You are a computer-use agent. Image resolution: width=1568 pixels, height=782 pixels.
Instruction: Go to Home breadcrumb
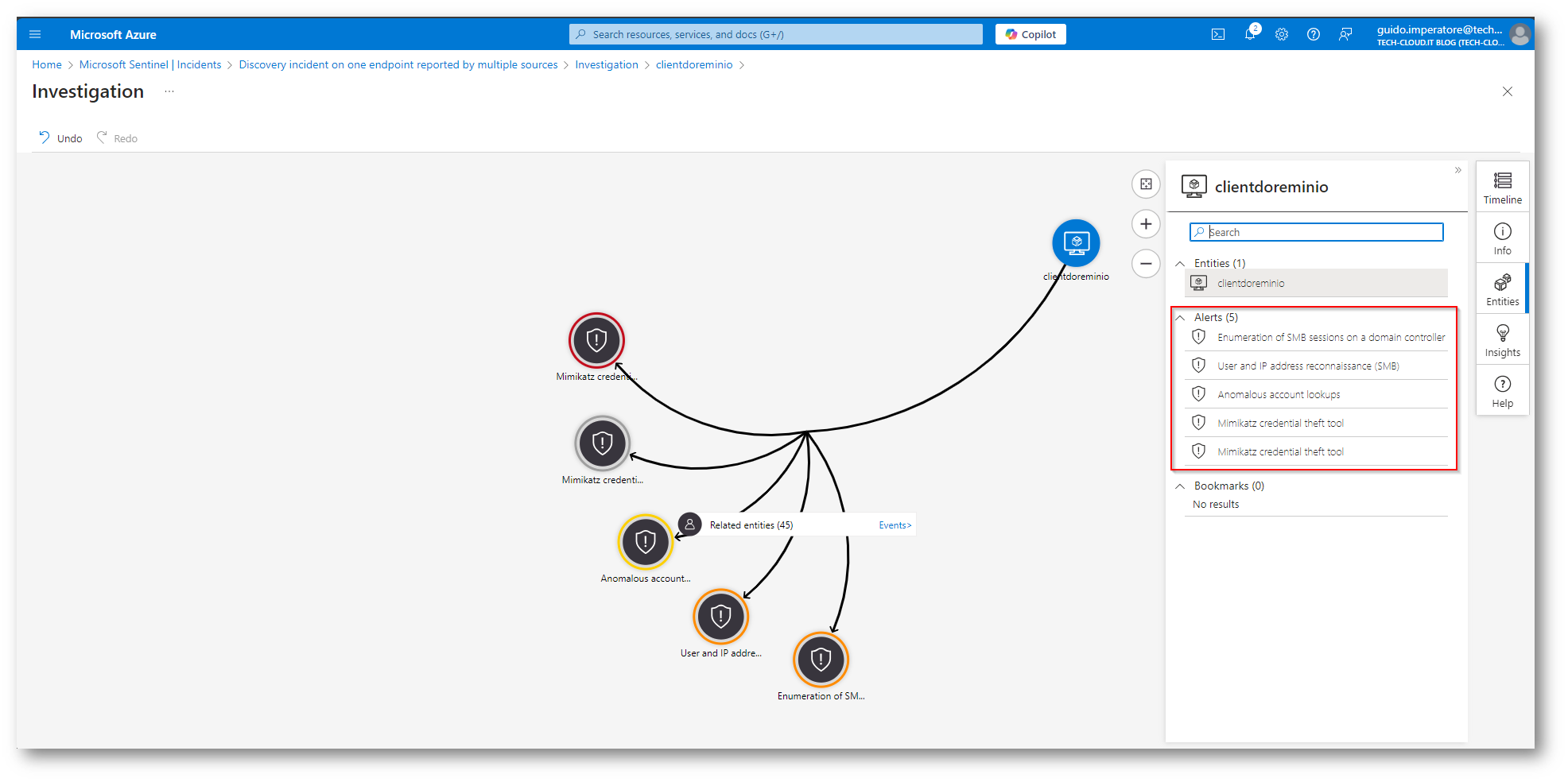pyautogui.click(x=47, y=64)
